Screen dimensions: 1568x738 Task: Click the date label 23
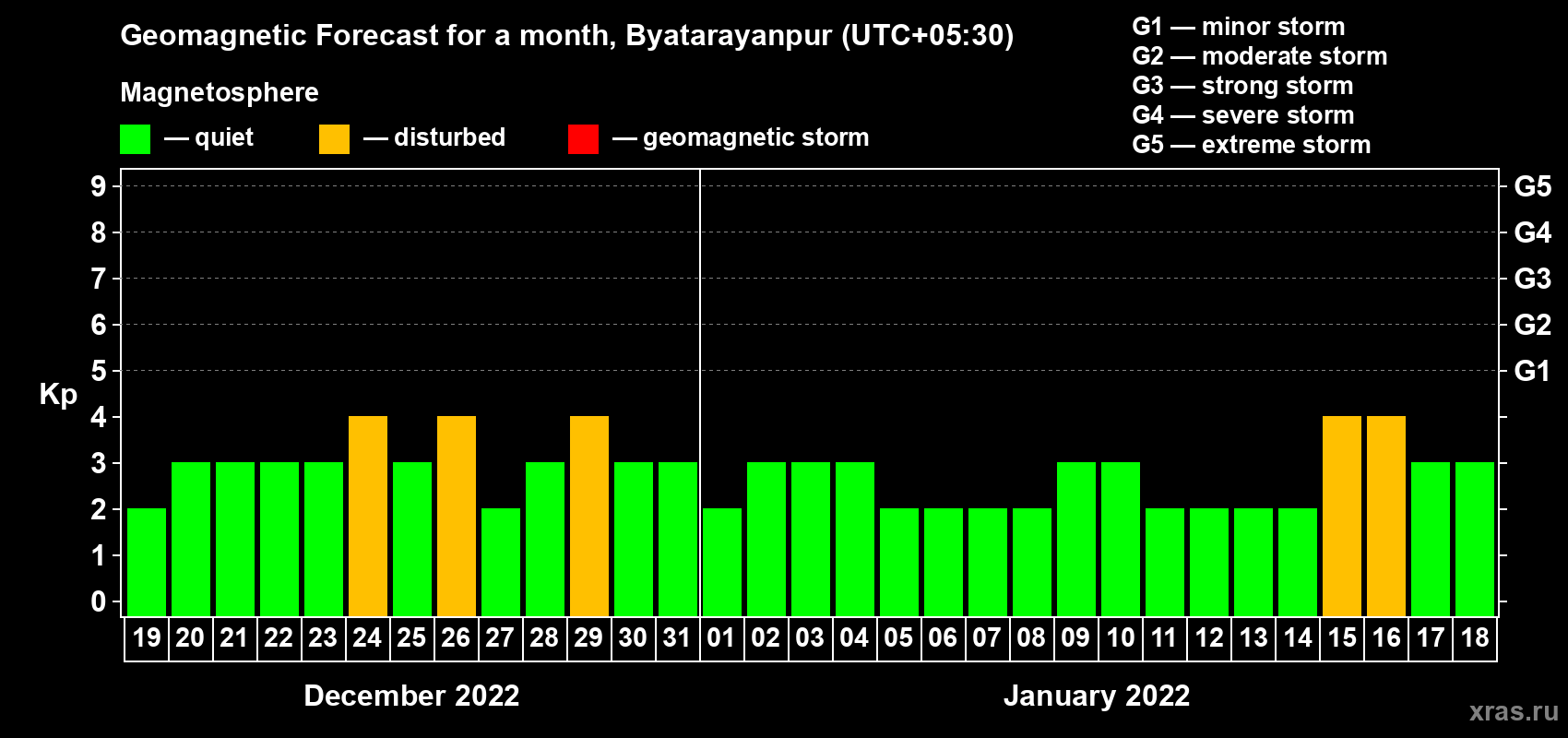tap(323, 637)
